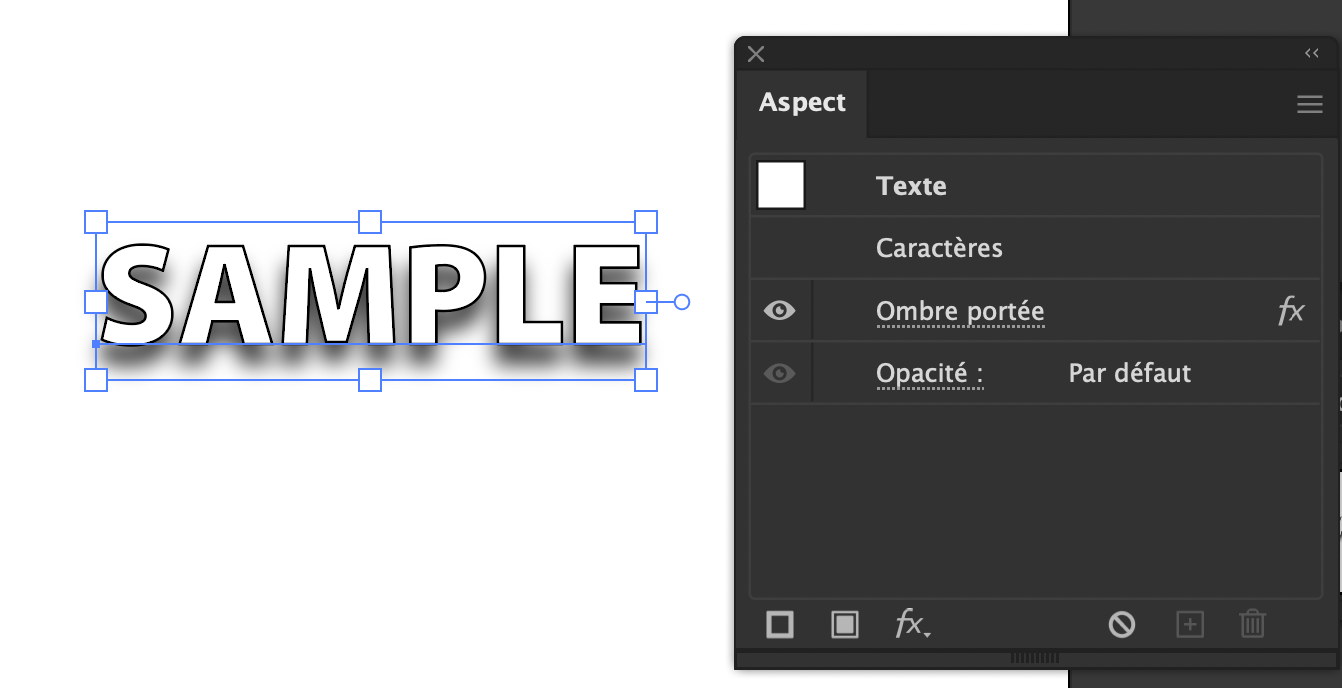Select the Add New Fill icon
Image resolution: width=1342 pixels, height=688 pixels.
844,624
